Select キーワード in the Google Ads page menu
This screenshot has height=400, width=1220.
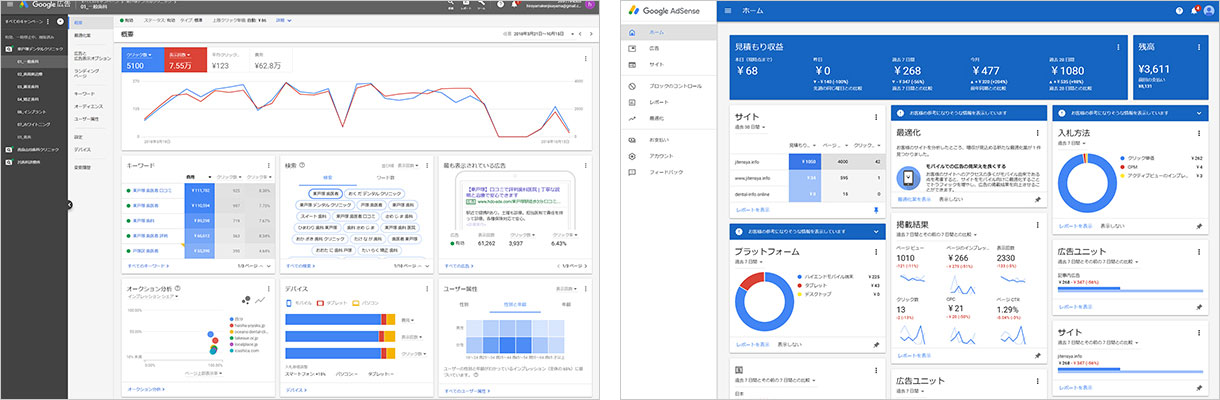[x=86, y=93]
